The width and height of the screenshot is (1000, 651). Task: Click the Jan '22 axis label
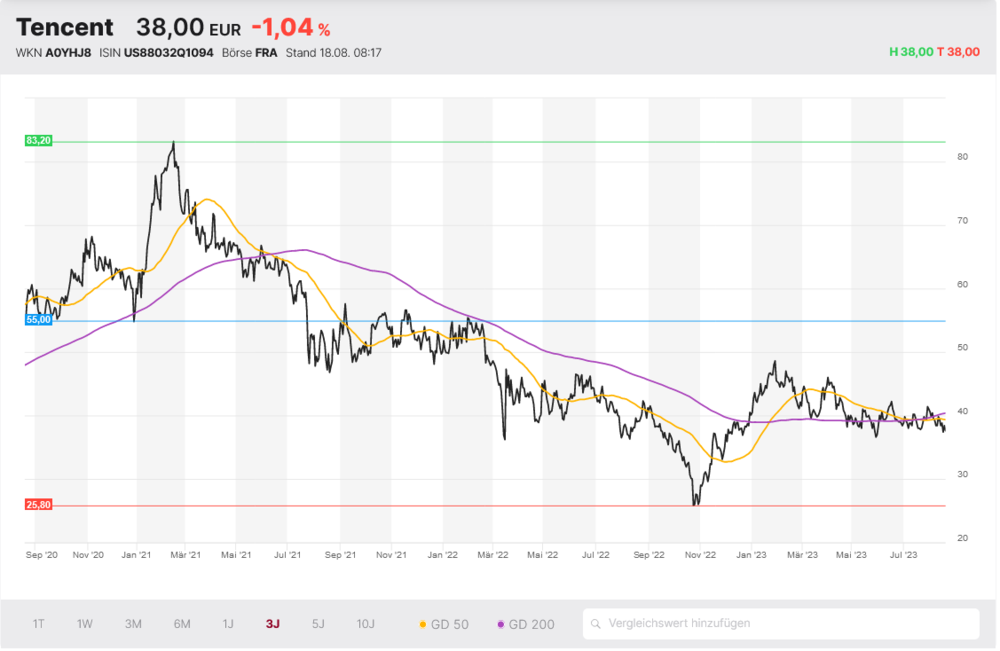(442, 555)
